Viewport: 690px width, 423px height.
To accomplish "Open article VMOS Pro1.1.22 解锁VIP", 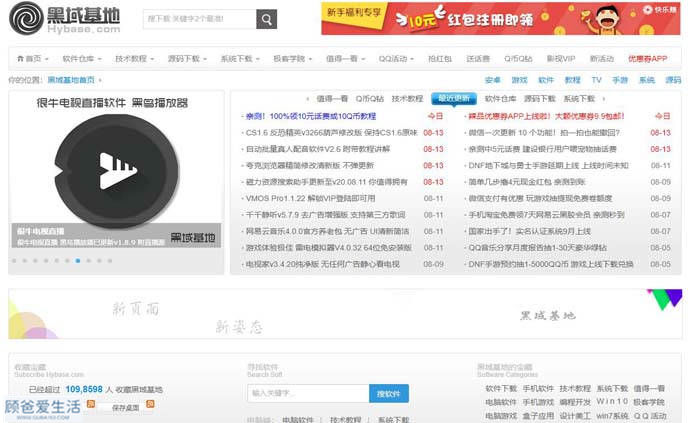I will pos(310,199).
